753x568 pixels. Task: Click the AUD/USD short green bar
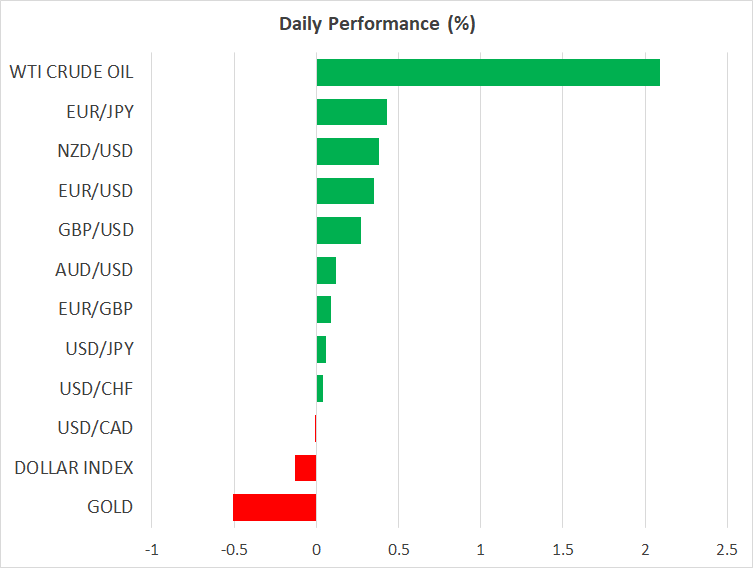pos(326,270)
